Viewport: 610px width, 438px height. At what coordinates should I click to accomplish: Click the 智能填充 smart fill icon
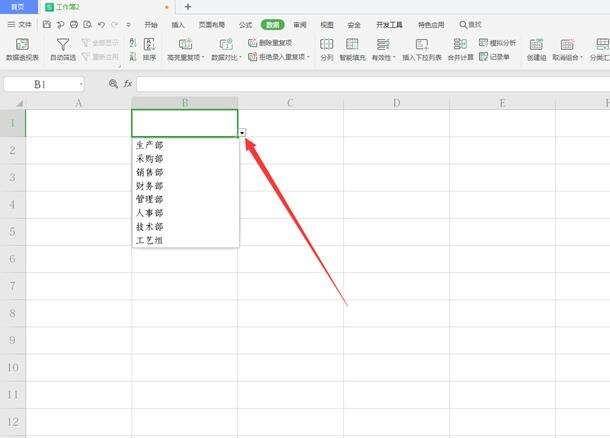[352, 44]
